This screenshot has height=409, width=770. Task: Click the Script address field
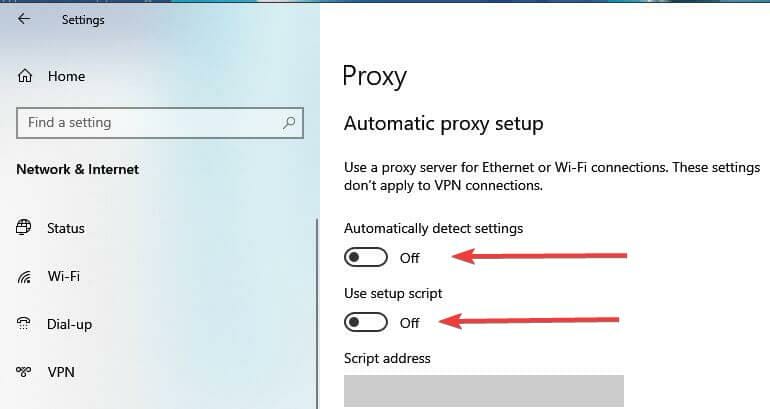tap(484, 391)
